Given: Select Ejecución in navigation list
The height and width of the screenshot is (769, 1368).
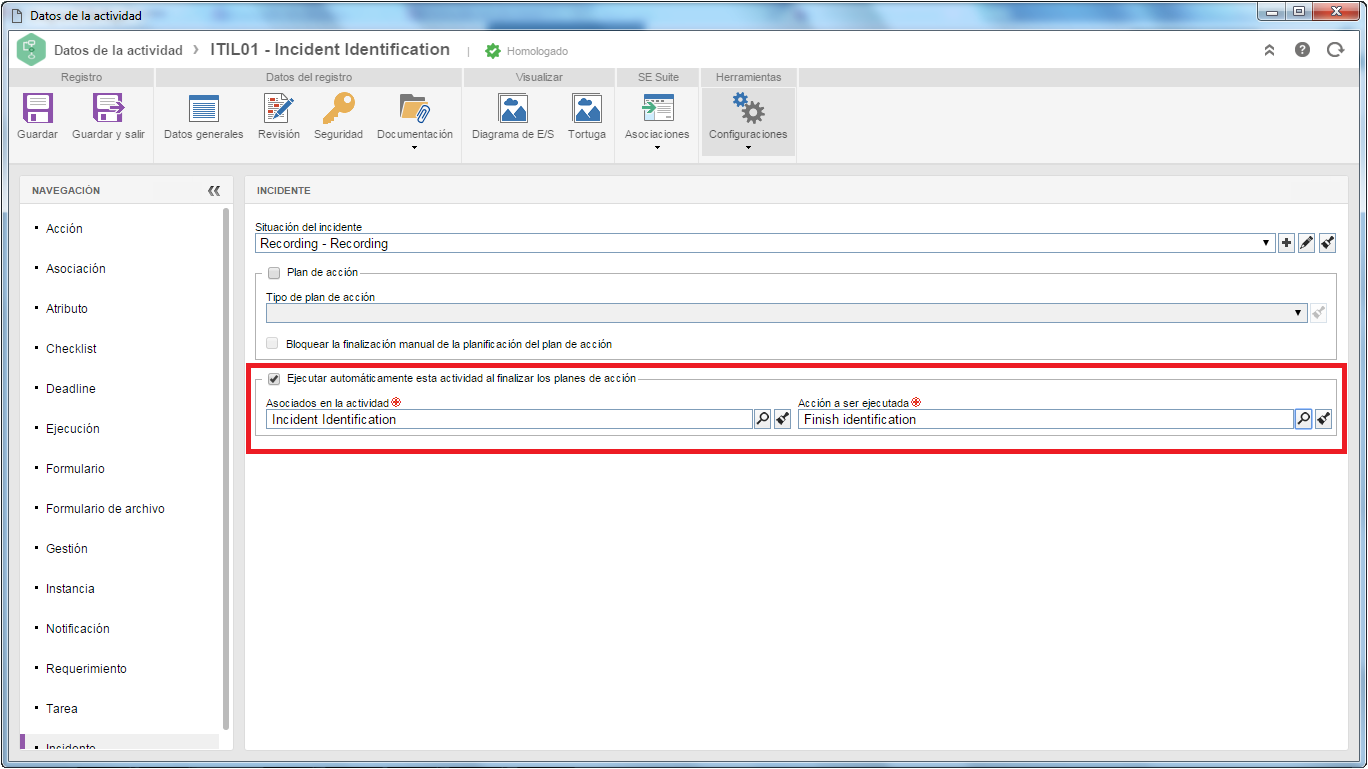Looking at the screenshot, I should (x=73, y=429).
